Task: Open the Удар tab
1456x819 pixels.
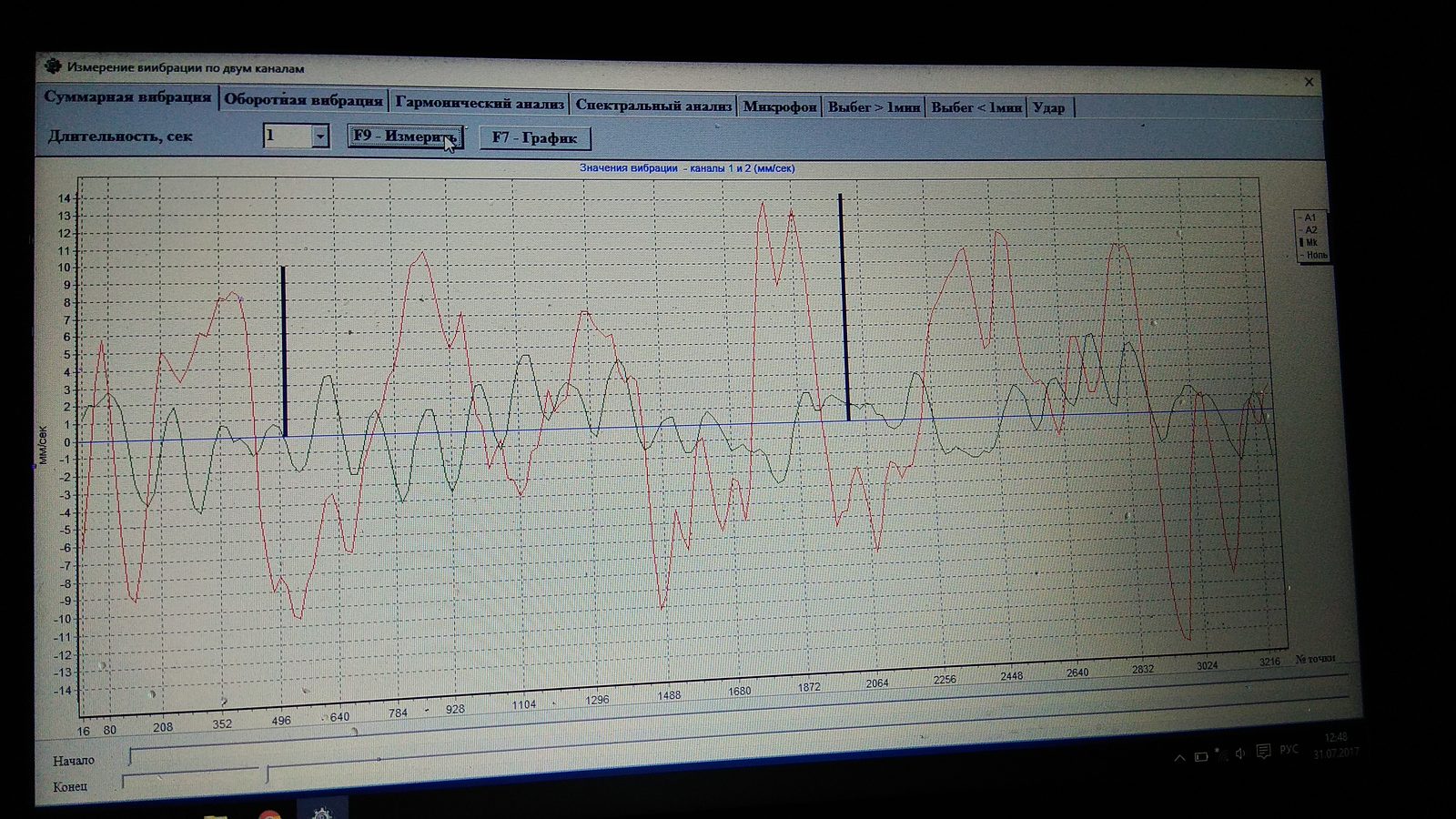Action: (x=1049, y=107)
